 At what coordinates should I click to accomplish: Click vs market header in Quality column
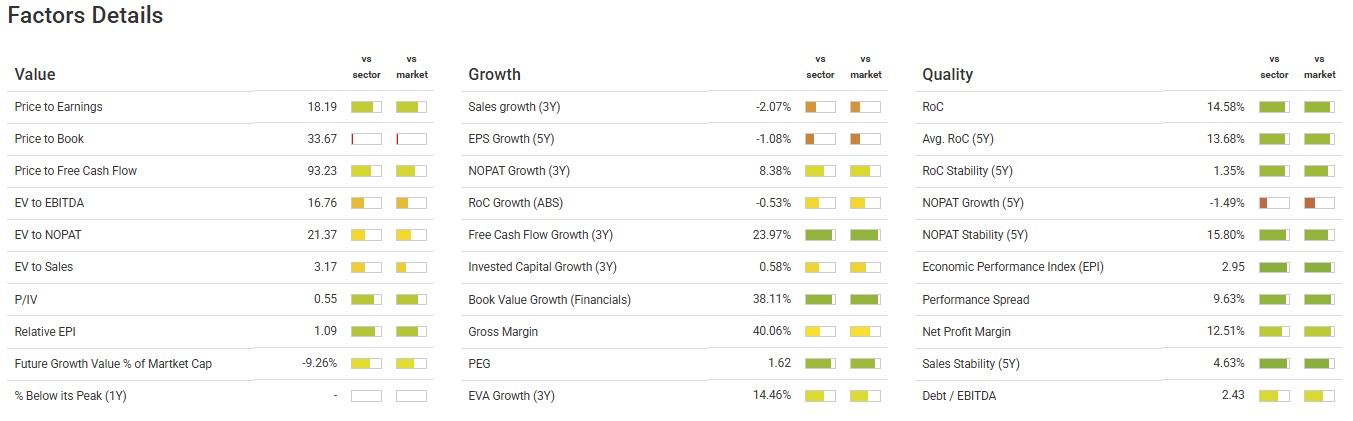point(1319,67)
